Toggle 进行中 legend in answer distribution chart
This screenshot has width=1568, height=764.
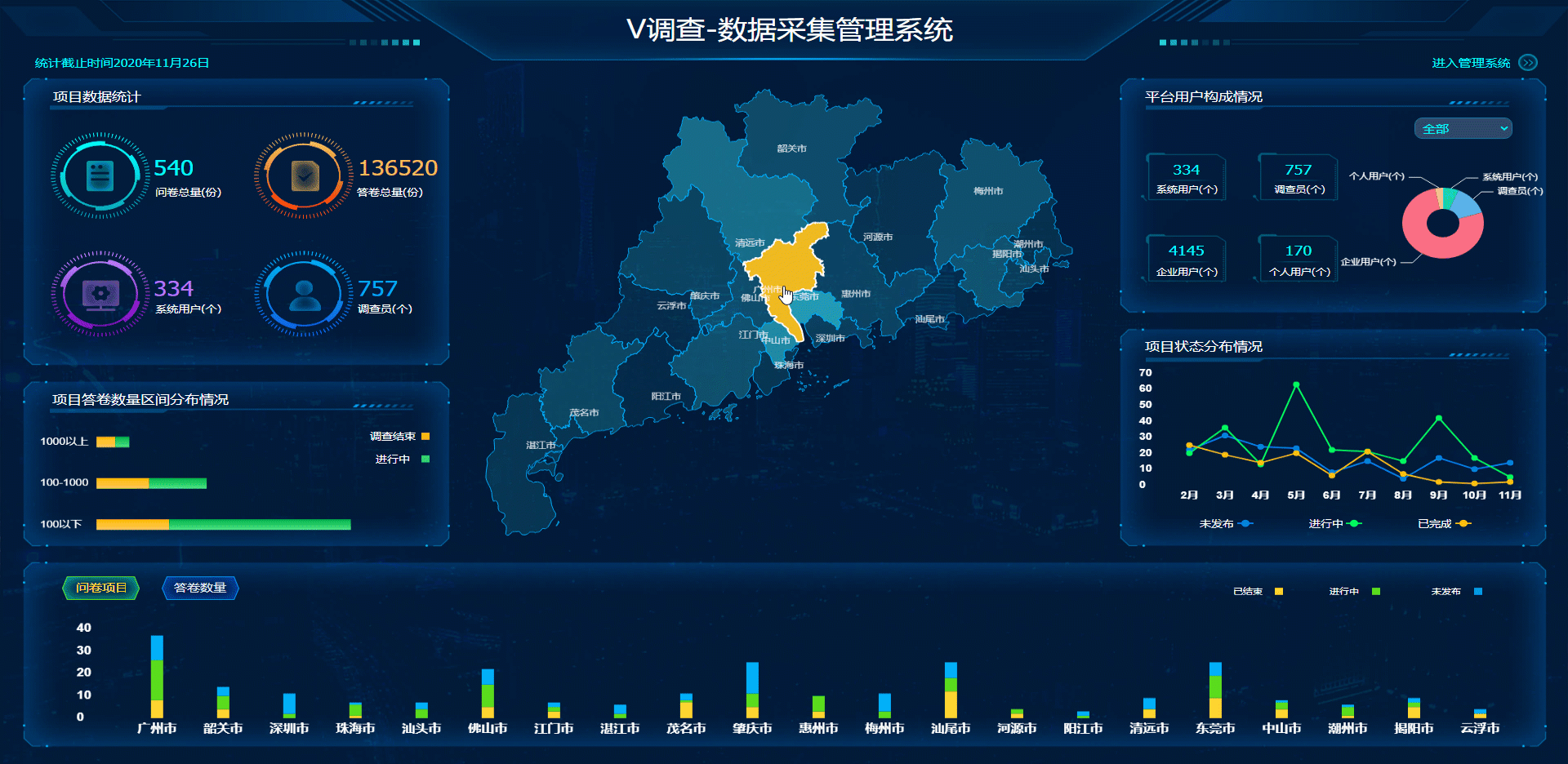425,460
